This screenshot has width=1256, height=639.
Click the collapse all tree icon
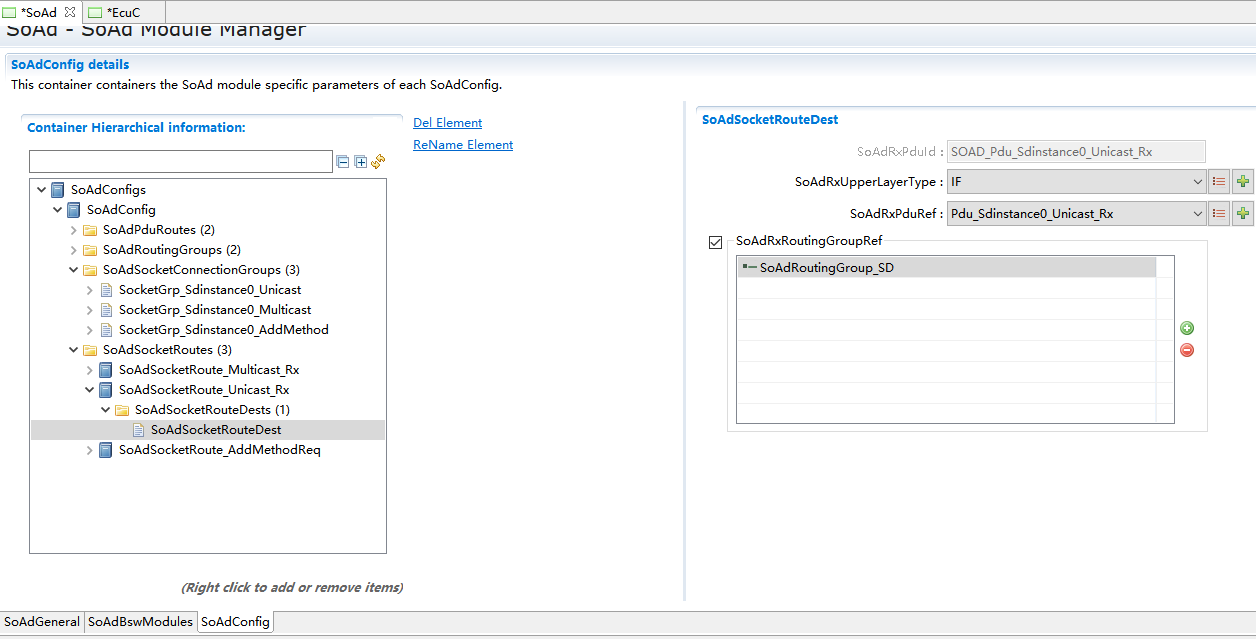tap(343, 161)
